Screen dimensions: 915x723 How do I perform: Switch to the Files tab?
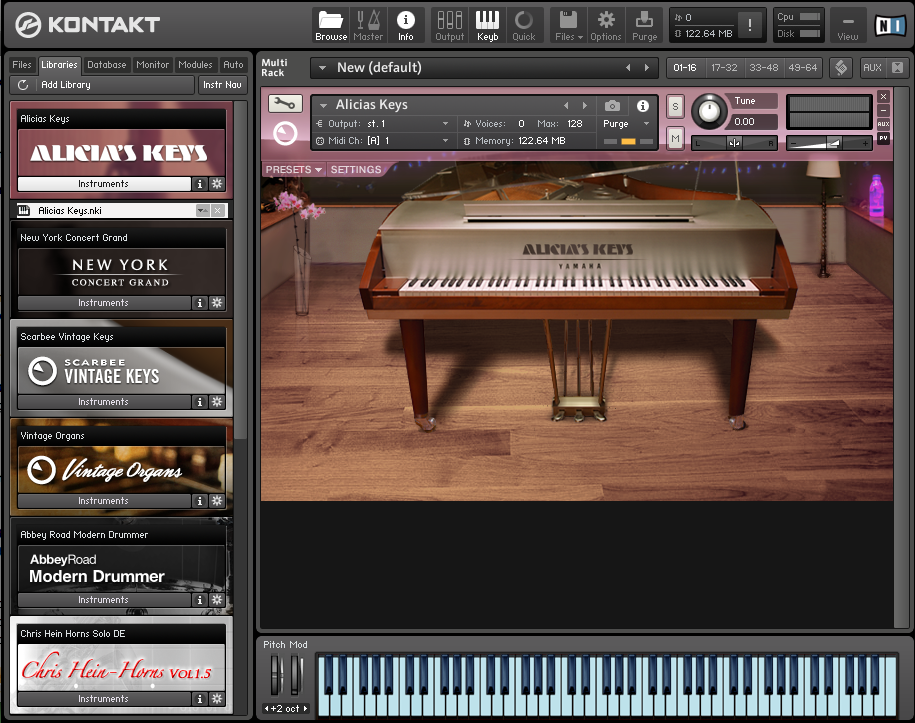[22, 65]
